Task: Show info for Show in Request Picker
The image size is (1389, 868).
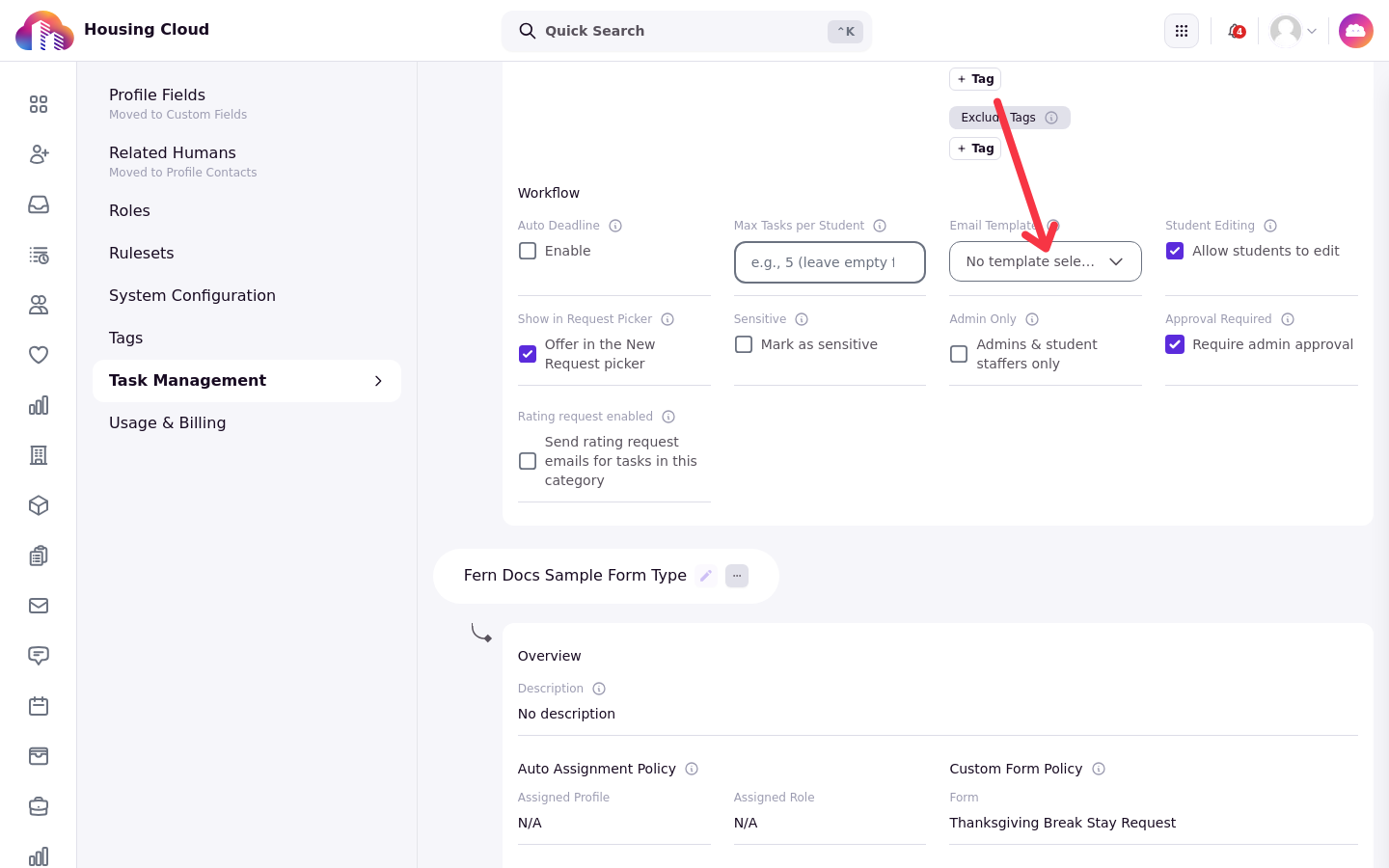Action: (x=667, y=319)
